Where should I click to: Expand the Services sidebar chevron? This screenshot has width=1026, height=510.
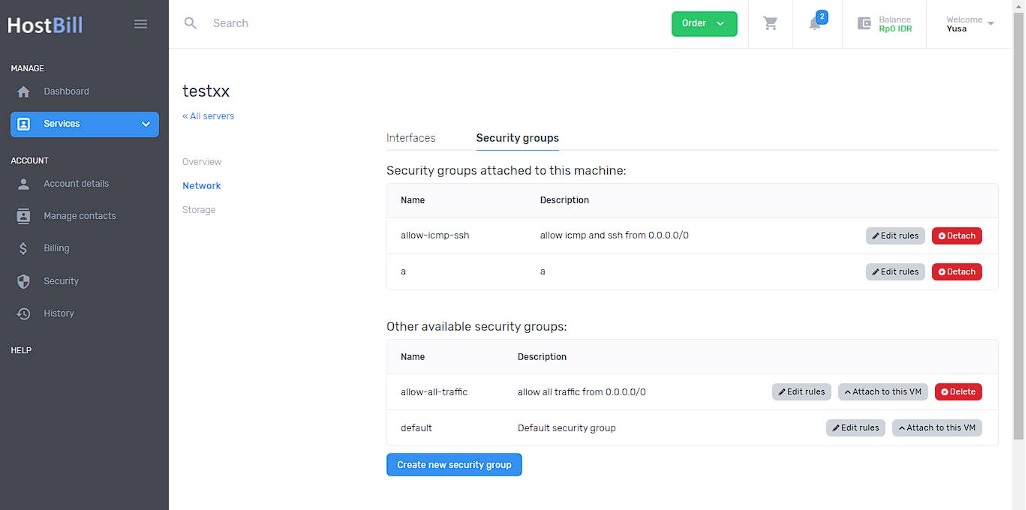(146, 124)
